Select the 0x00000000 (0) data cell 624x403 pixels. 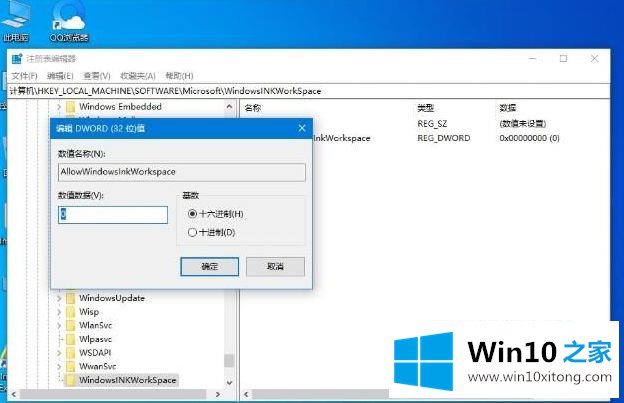click(x=530, y=138)
